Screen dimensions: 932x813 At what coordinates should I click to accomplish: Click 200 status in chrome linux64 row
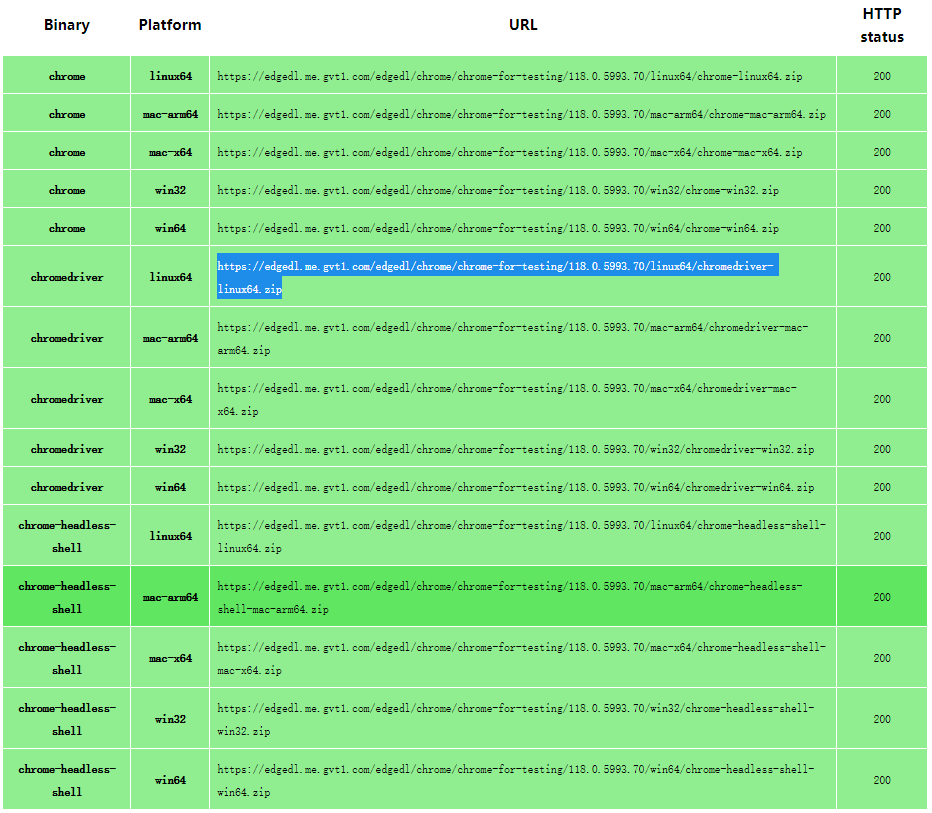click(x=882, y=76)
